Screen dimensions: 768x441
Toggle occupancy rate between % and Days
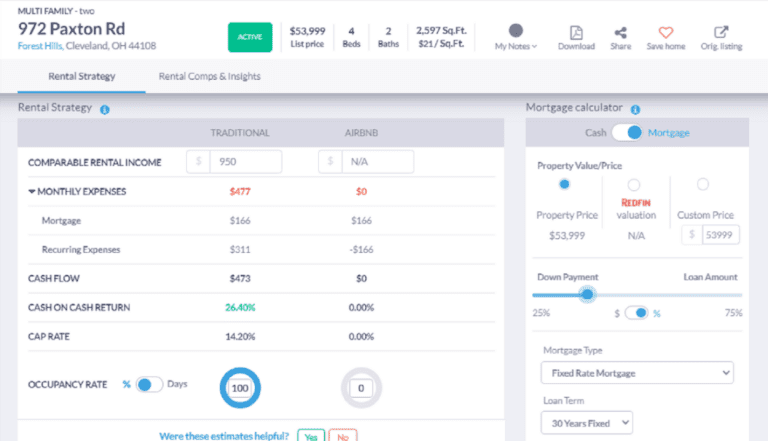coord(149,384)
